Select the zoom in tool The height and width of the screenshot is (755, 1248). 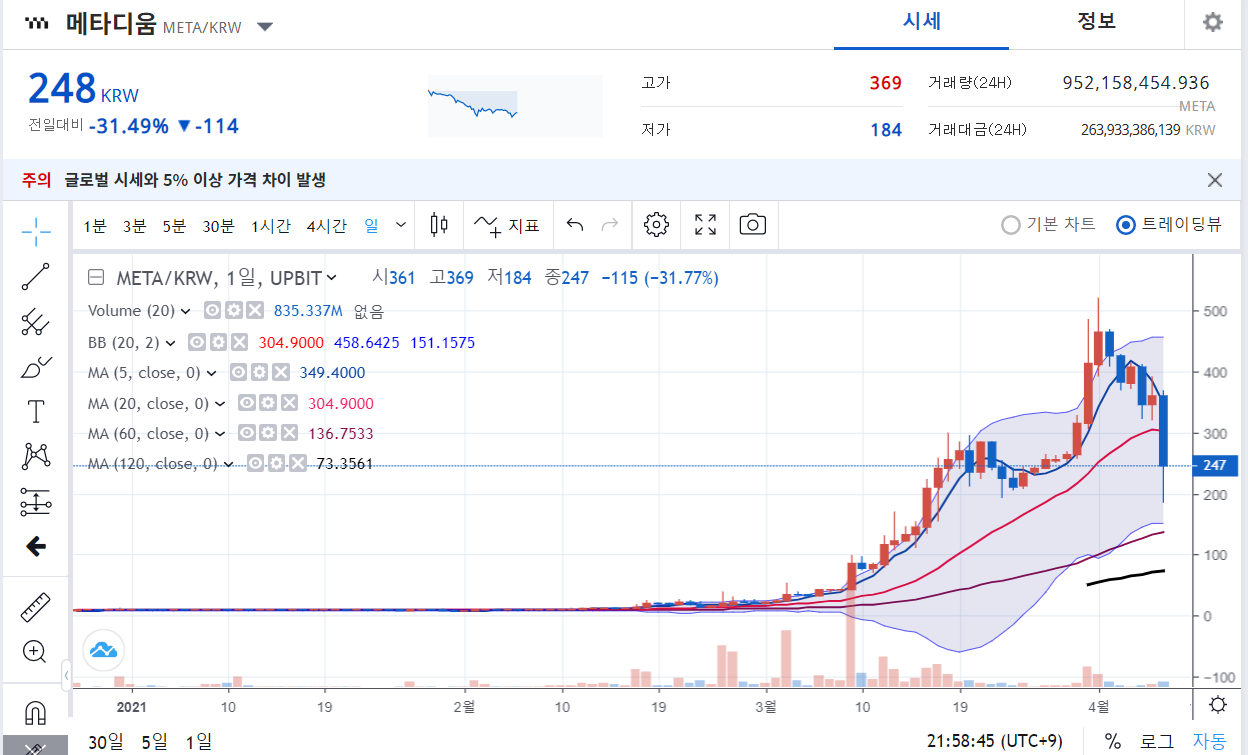click(36, 652)
